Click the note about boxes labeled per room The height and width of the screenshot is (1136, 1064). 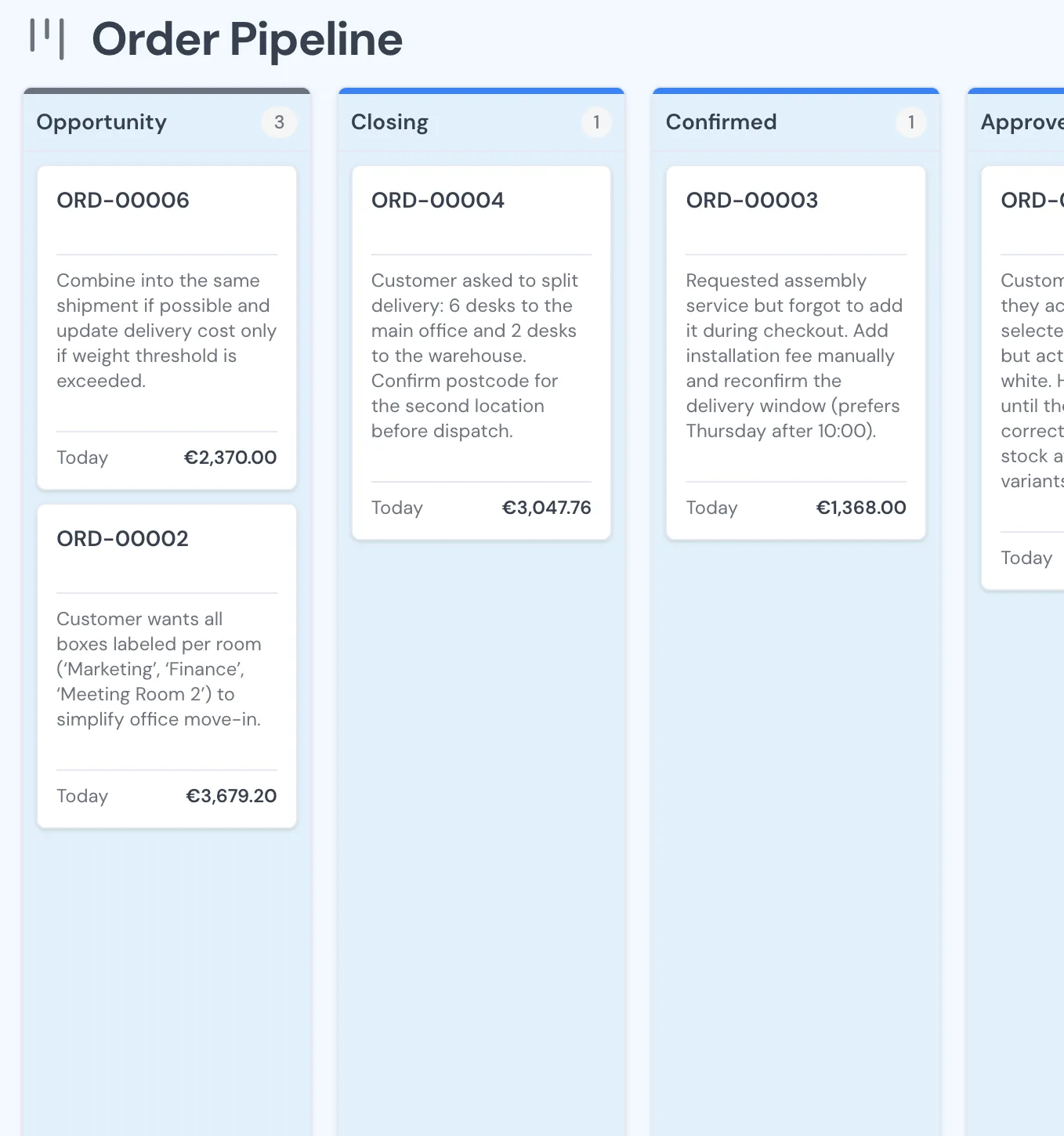point(159,669)
